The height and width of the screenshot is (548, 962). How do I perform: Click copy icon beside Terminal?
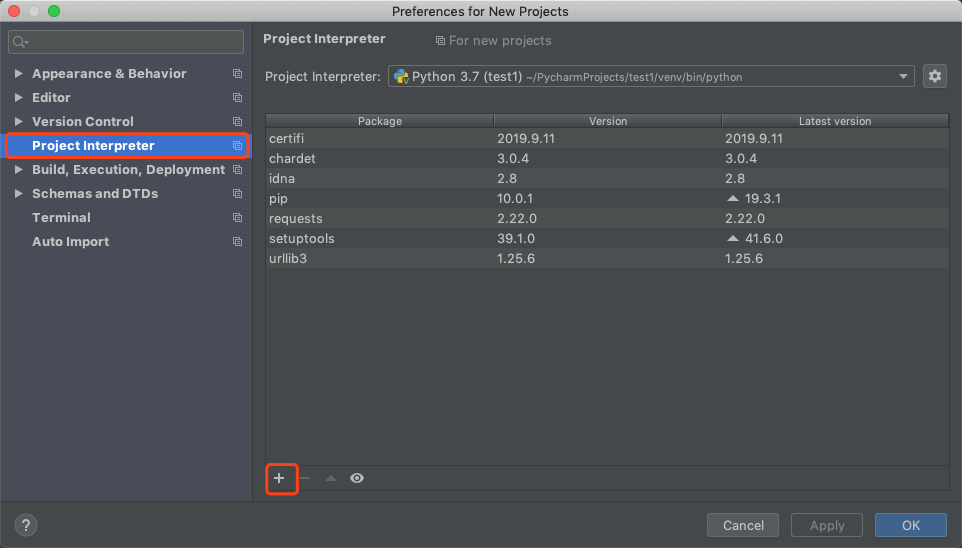click(x=237, y=218)
